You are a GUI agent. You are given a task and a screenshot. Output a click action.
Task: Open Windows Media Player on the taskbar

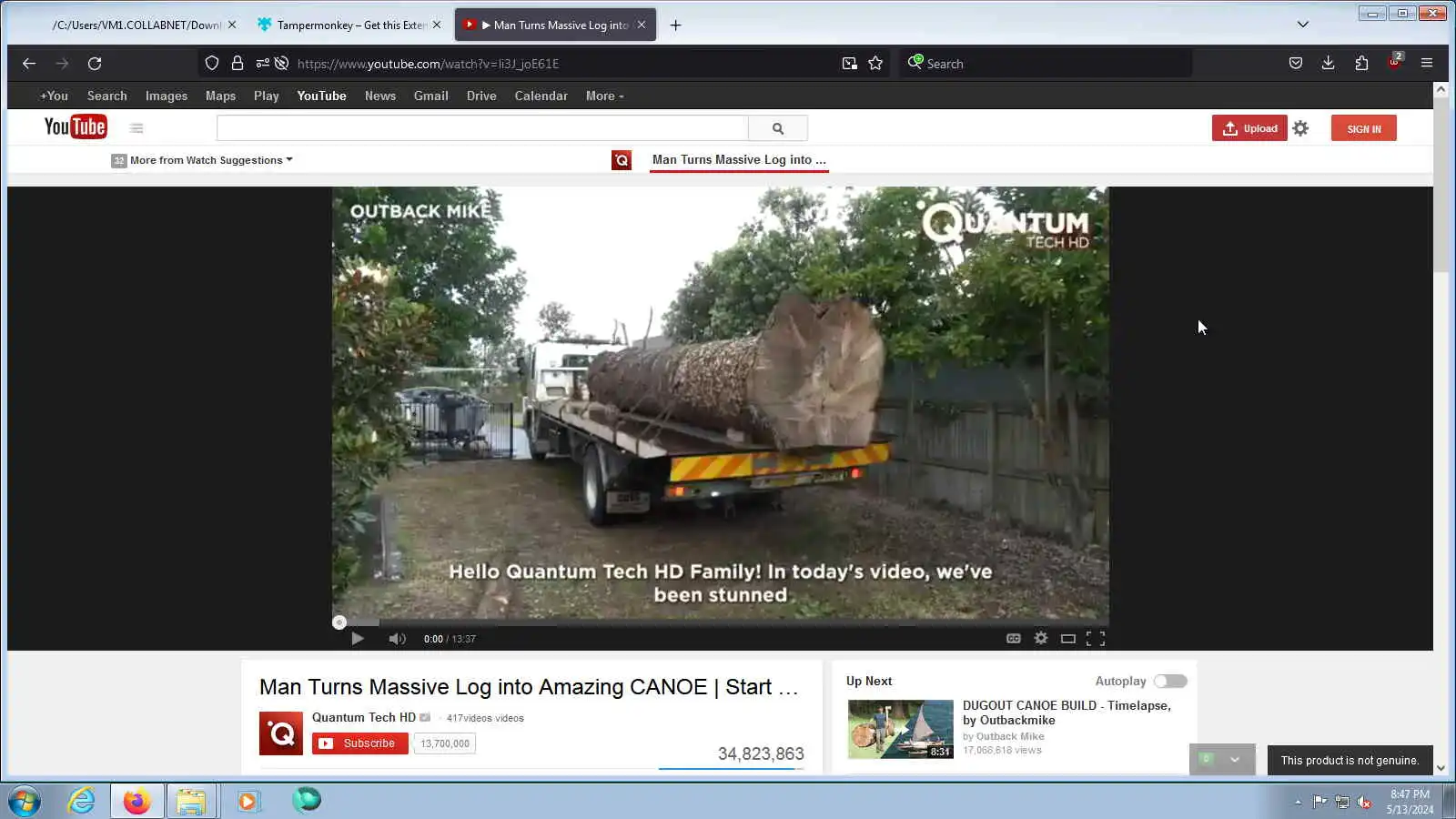pos(248,802)
